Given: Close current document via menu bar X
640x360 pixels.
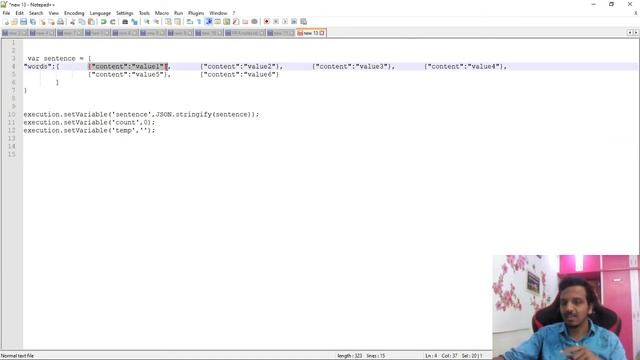Looking at the screenshot, I should pos(636,13).
